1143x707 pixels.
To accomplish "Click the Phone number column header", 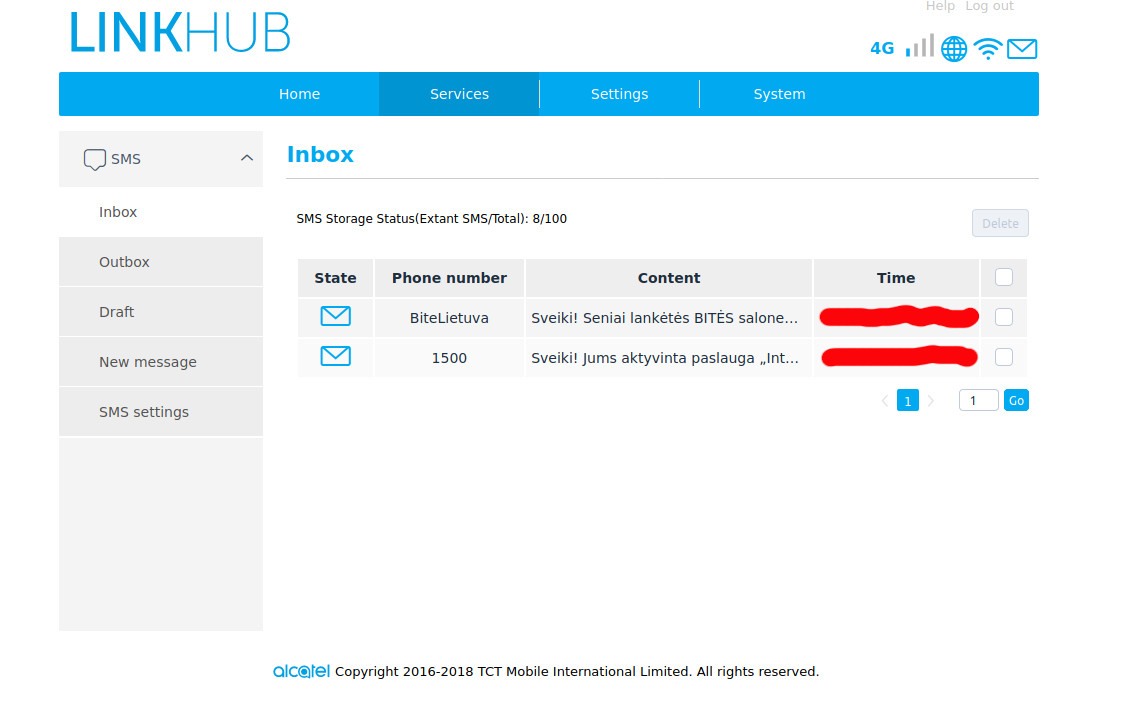I will click(449, 278).
